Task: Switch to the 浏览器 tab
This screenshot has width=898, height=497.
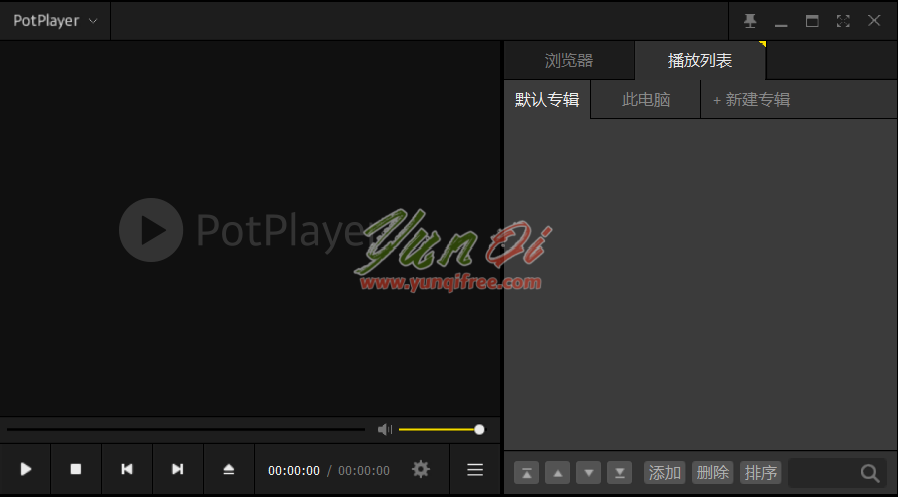Action: [569, 60]
